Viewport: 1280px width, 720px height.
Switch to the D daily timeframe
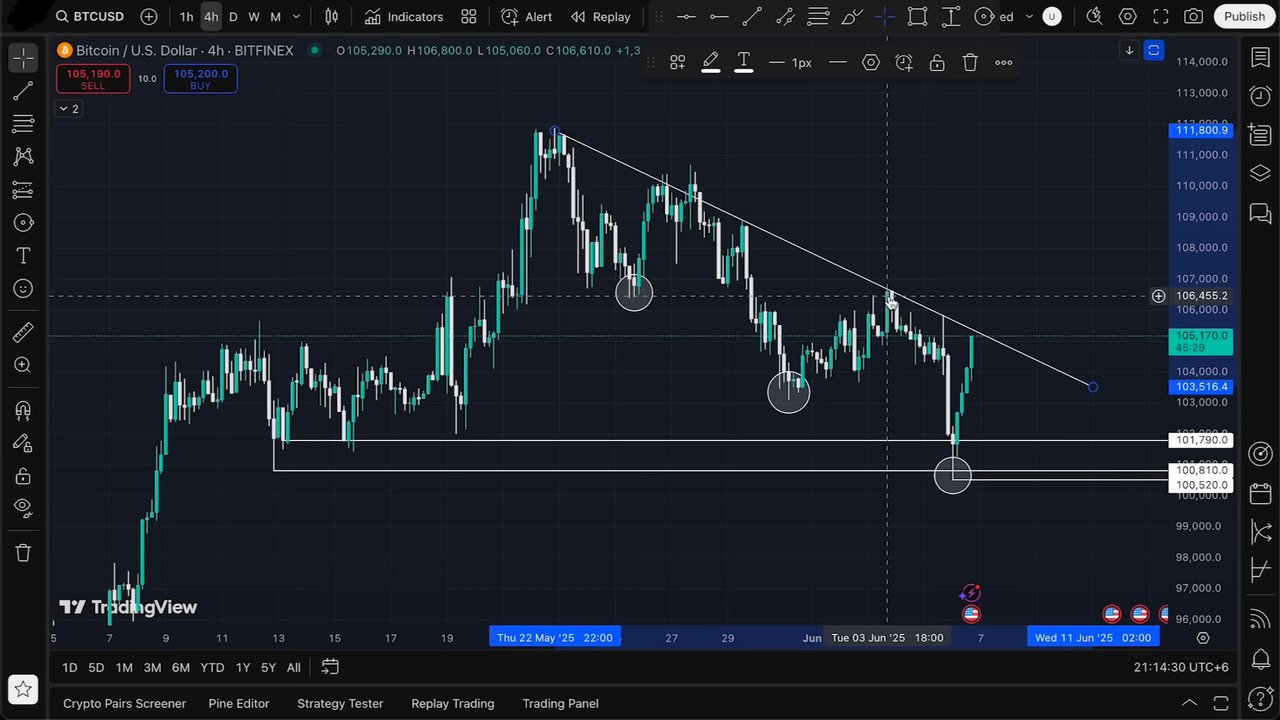click(233, 16)
